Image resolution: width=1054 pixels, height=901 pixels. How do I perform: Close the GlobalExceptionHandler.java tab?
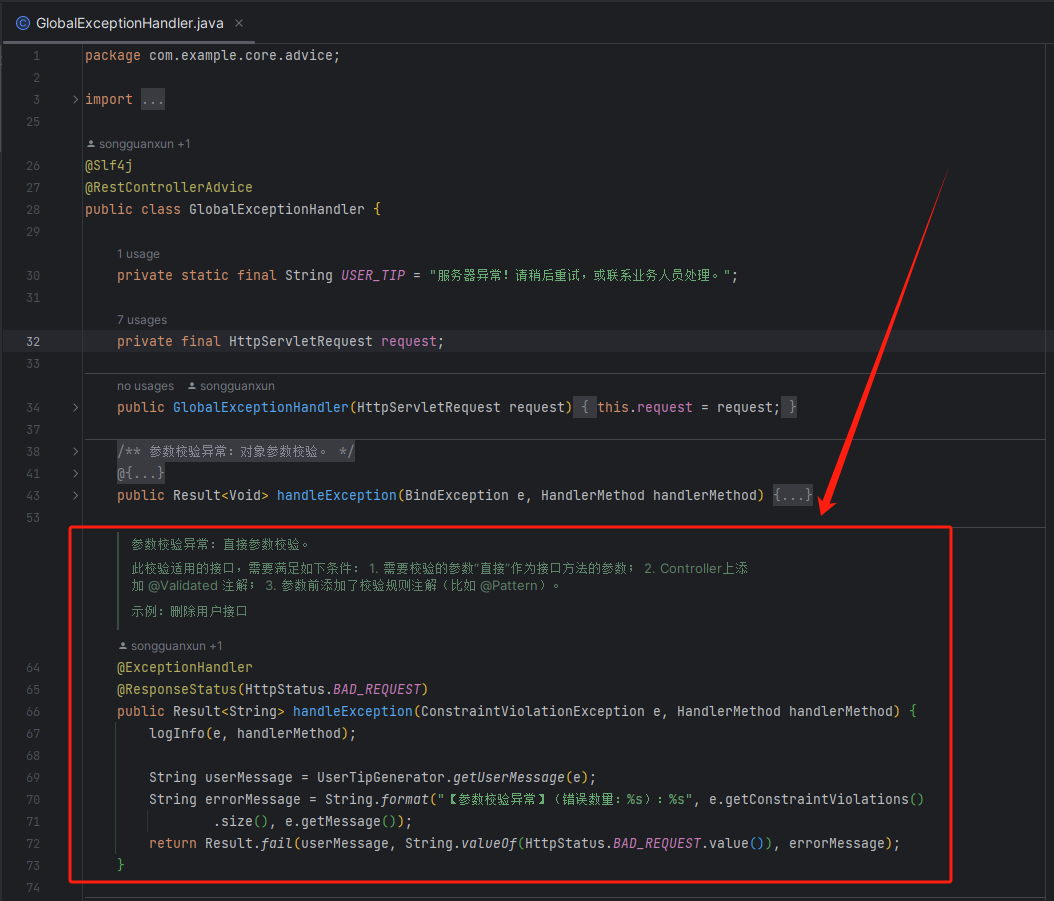coord(237,22)
